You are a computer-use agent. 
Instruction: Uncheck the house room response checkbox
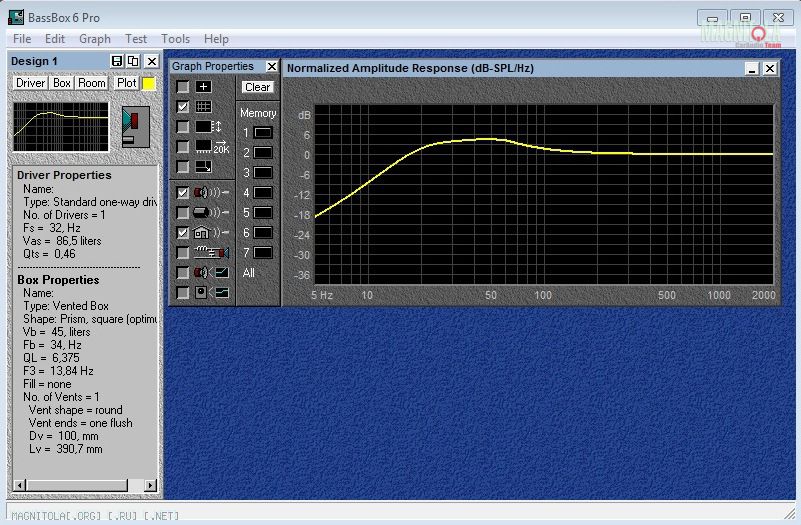click(x=182, y=233)
